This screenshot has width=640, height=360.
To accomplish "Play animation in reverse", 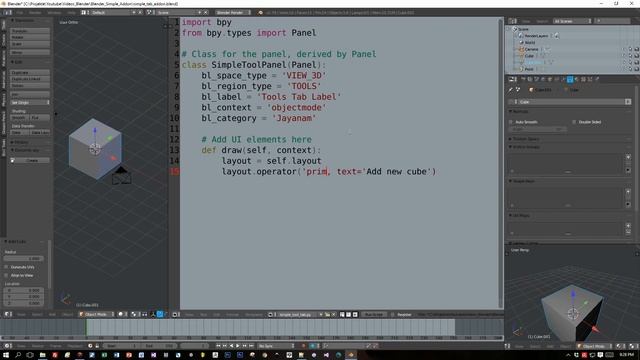I will [x=231, y=346].
